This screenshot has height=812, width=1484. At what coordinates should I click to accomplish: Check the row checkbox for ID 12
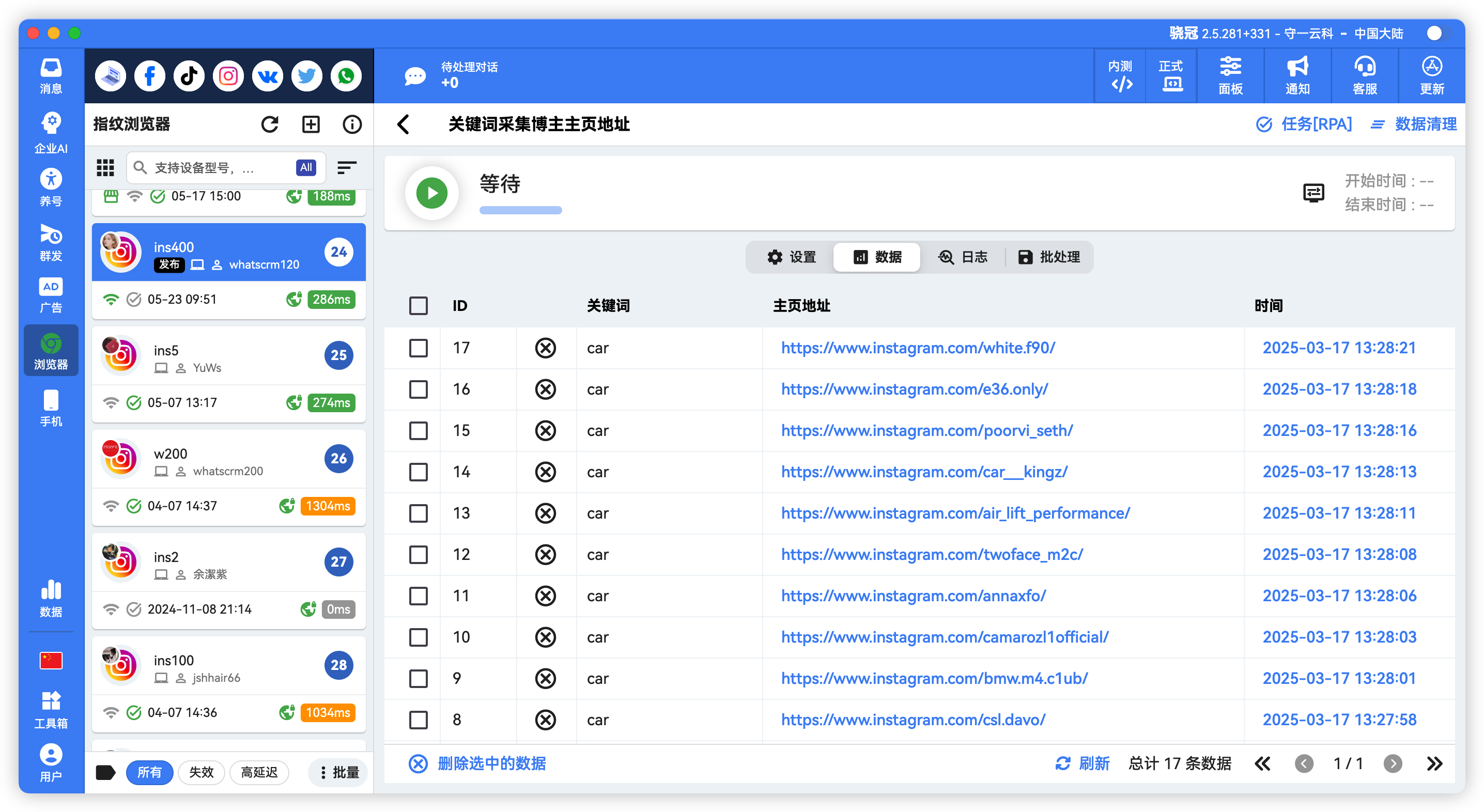click(418, 555)
